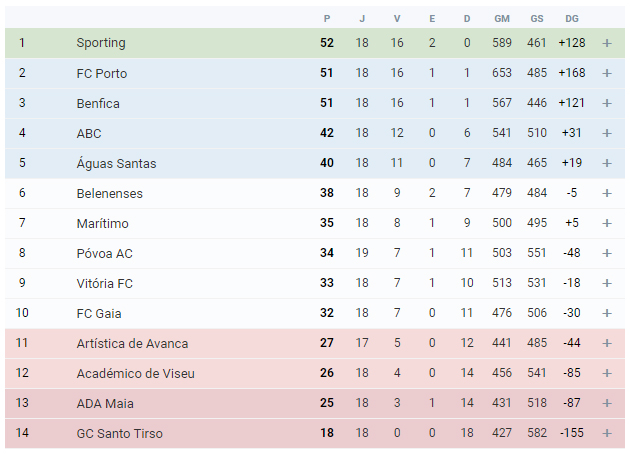The image size is (630, 454).
Task: Expand Águas Santas row with plus
Action: 607,163
